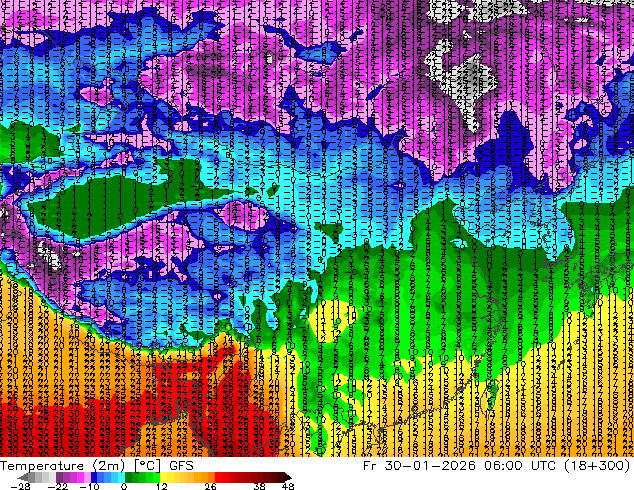Click the "12" legend value

pyautogui.click(x=162, y=486)
